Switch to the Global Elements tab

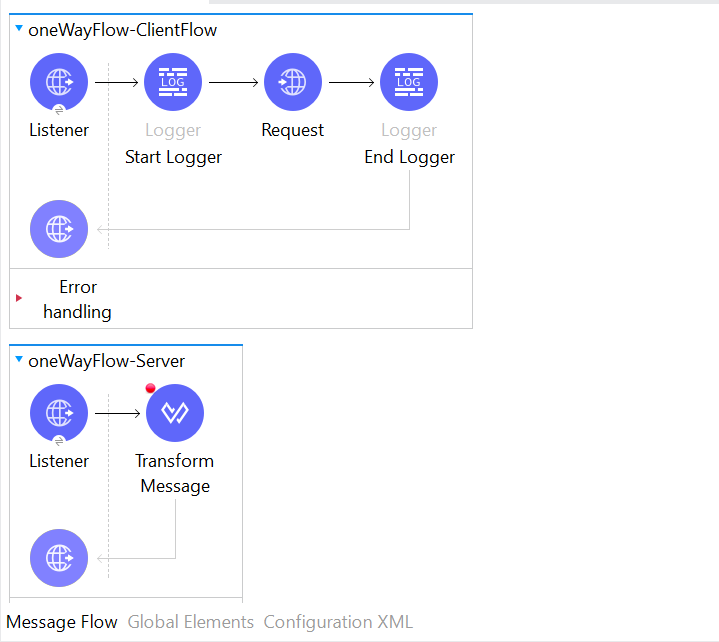tap(190, 622)
